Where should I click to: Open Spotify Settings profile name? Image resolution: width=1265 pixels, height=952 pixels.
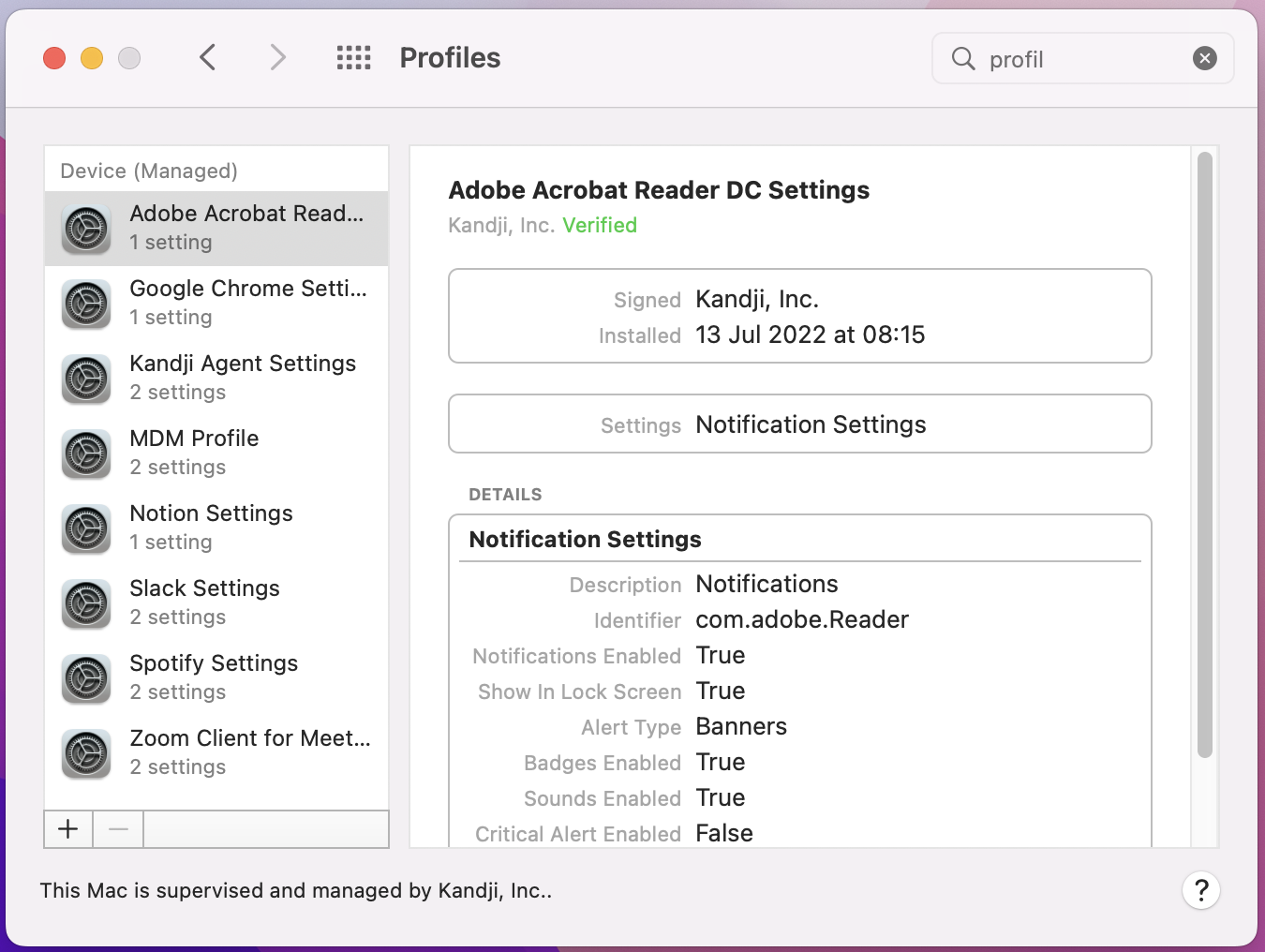pyautogui.click(x=214, y=663)
